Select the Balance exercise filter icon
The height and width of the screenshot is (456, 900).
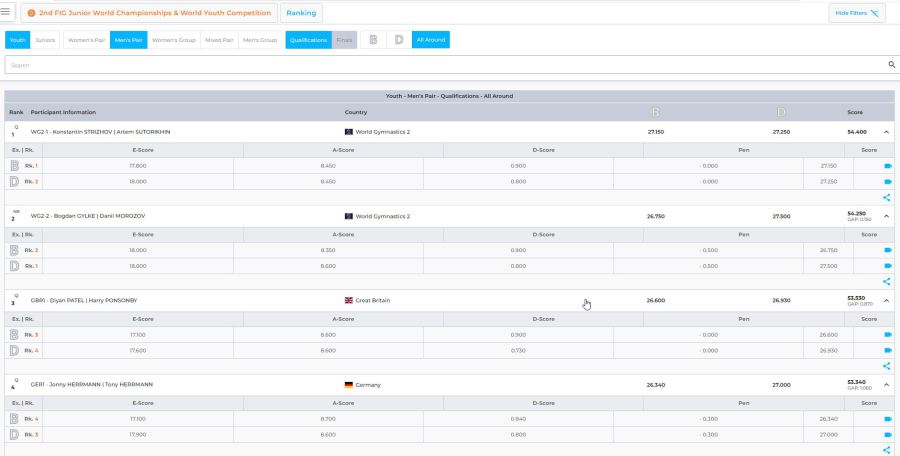point(373,40)
